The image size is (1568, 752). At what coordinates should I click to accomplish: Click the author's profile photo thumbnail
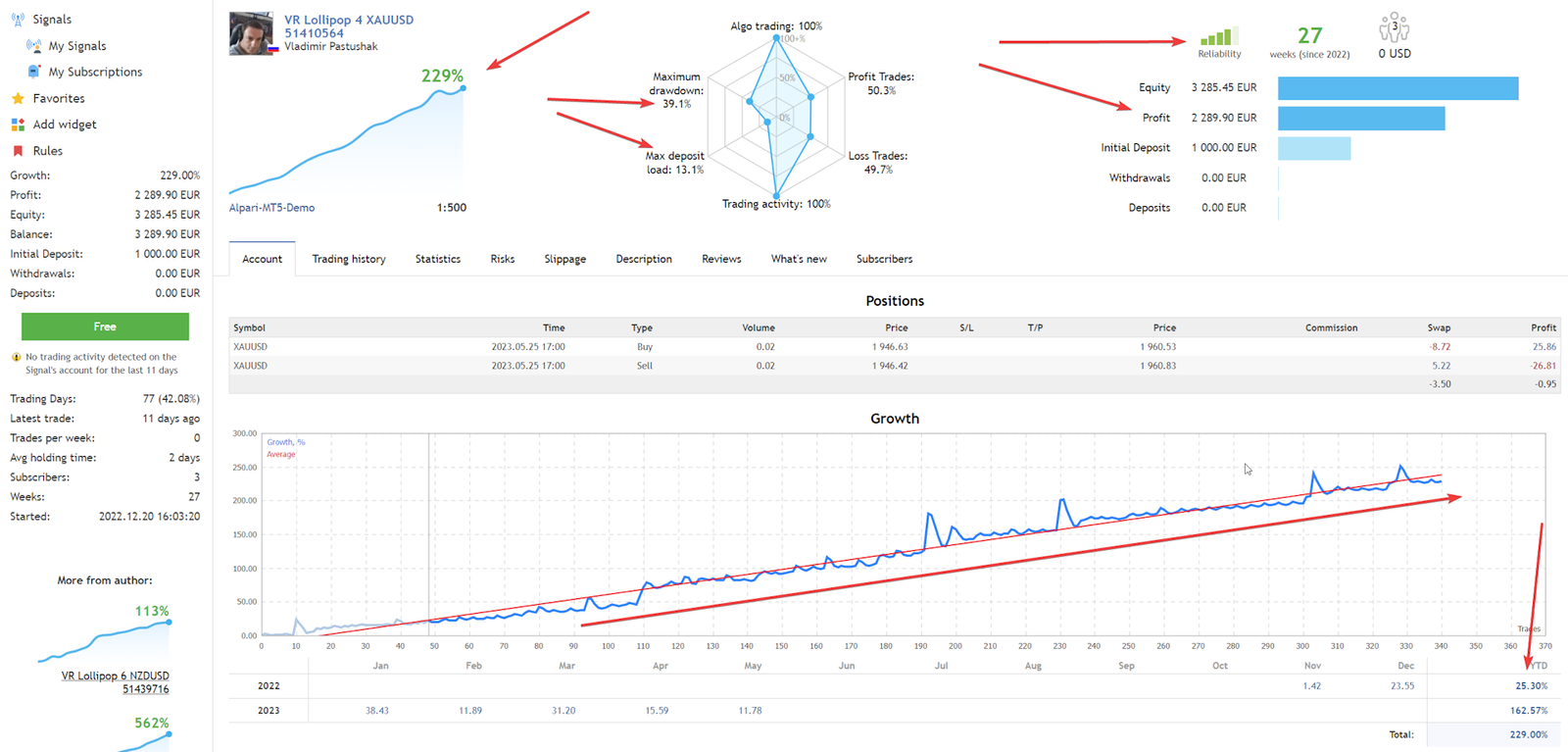click(251, 33)
